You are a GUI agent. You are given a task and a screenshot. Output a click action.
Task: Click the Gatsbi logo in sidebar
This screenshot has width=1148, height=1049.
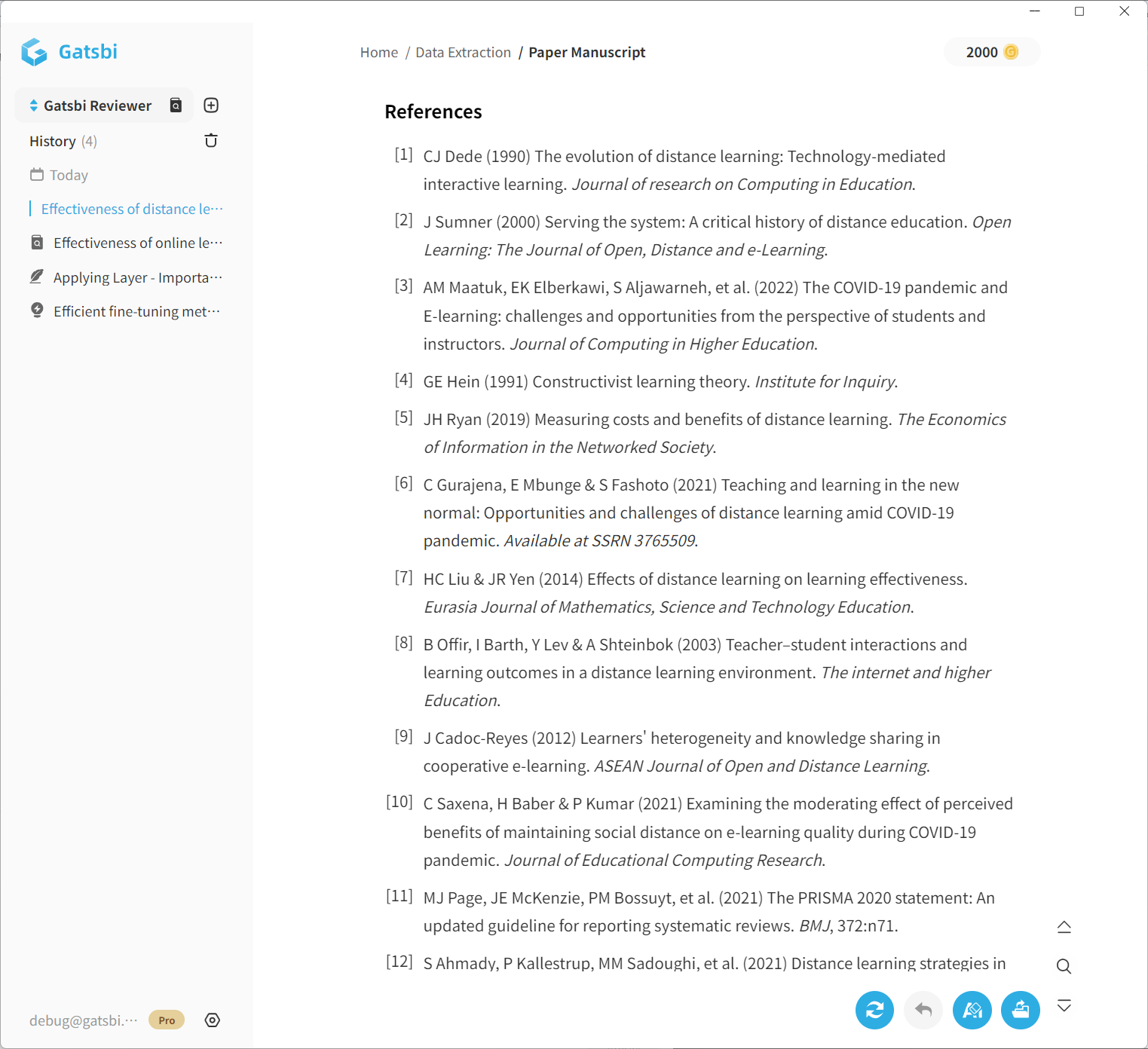[x=69, y=51]
